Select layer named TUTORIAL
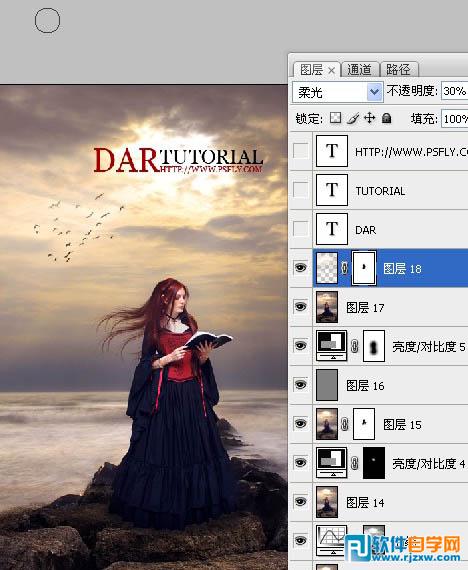The width and height of the screenshot is (468, 570). pos(380,191)
